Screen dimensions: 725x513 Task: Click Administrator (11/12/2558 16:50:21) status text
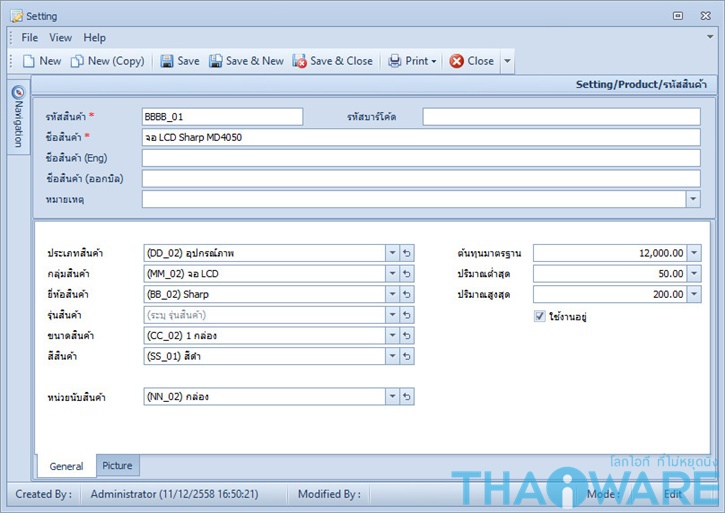pos(174,494)
